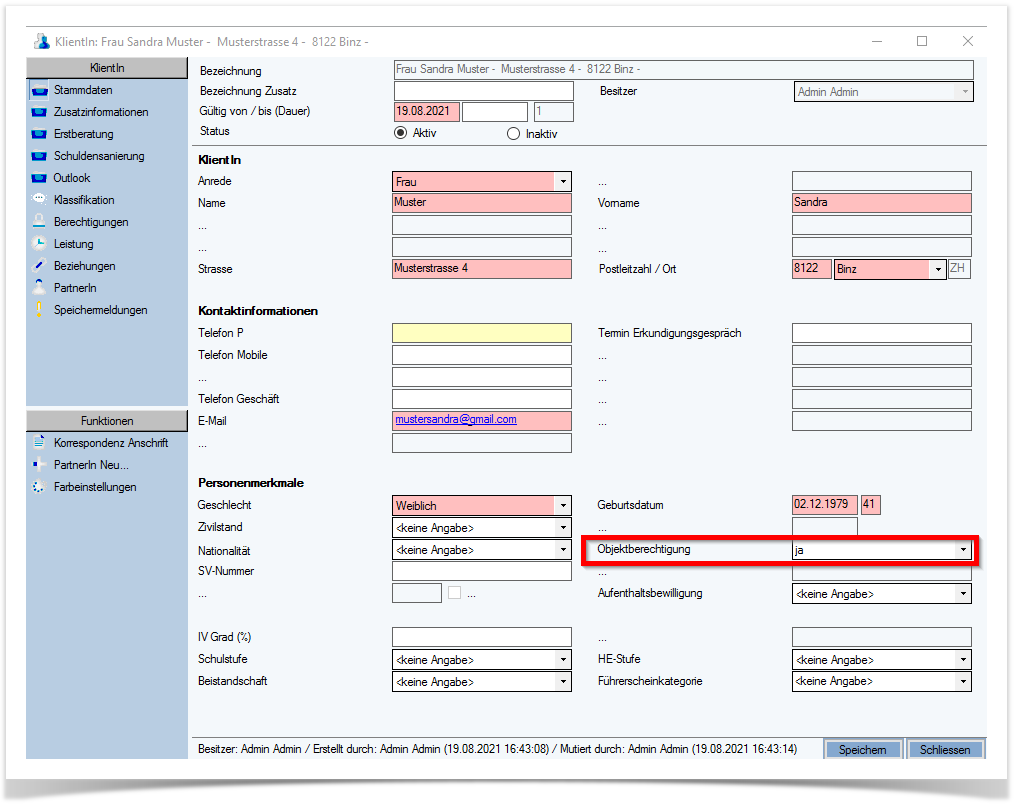Click the Klassifikation speech bubble icon
Viewport: 1021px width, 808px height.
click(x=39, y=199)
